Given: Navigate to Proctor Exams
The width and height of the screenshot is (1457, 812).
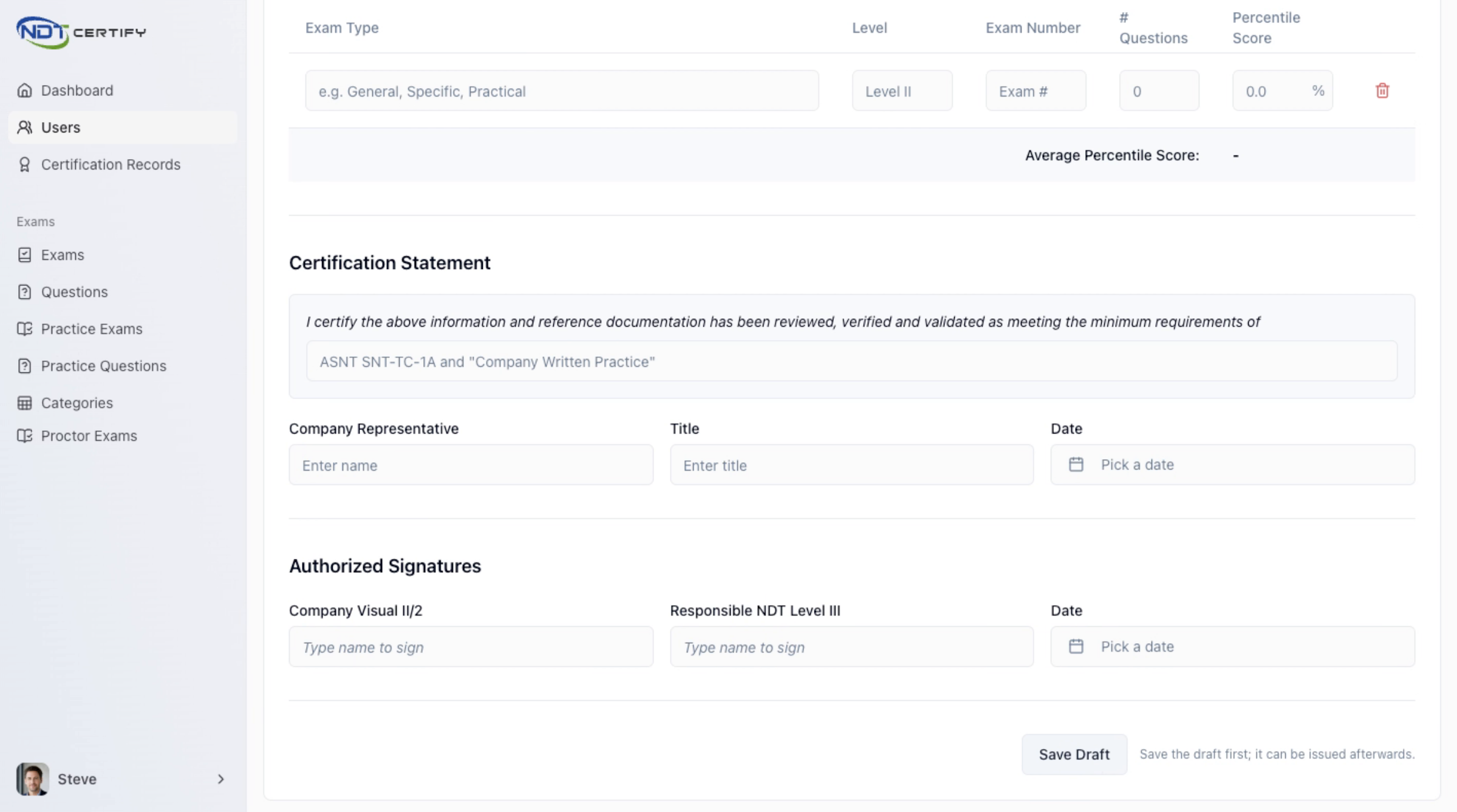Looking at the screenshot, I should pos(123,436).
